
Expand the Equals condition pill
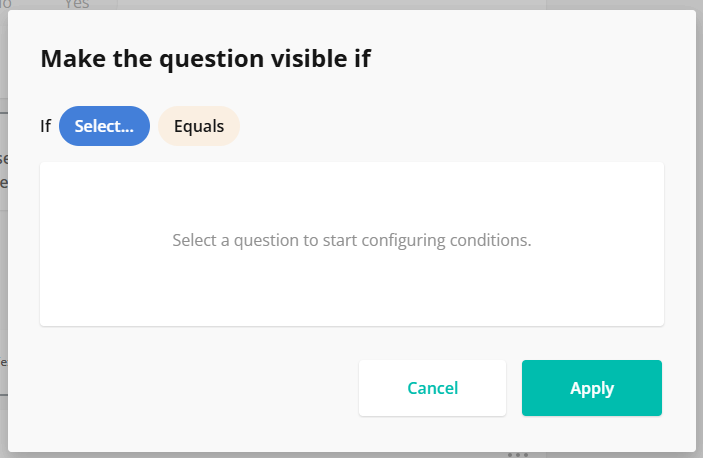(x=199, y=126)
